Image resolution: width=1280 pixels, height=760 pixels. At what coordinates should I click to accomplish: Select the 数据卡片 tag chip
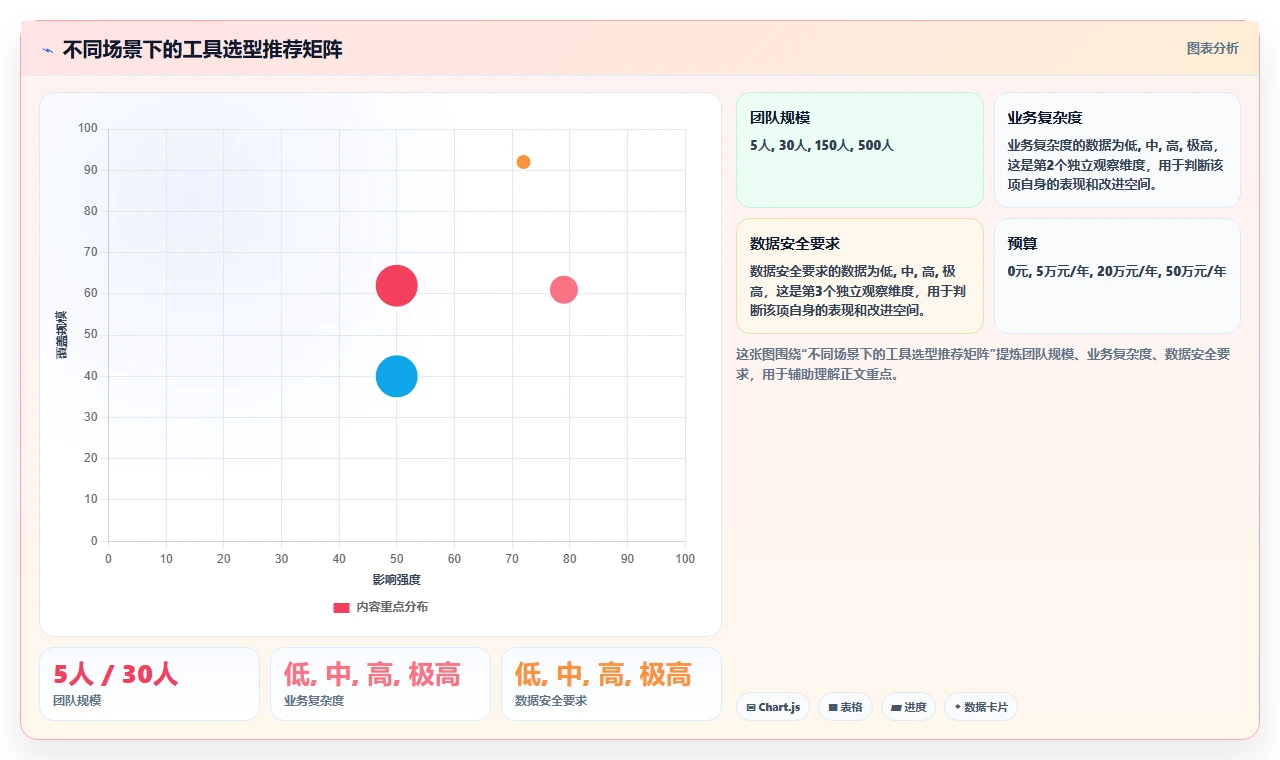[981, 707]
